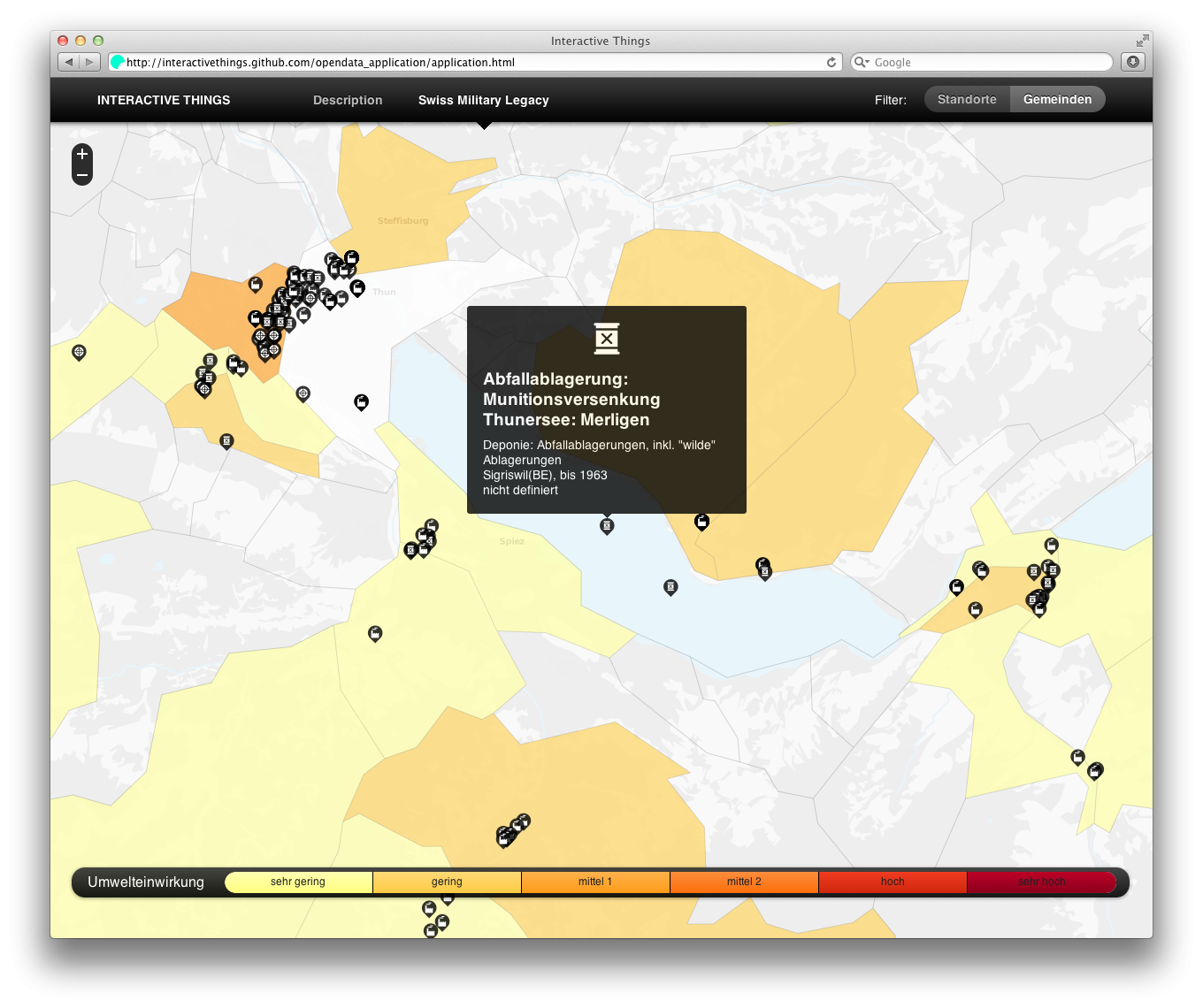Select the Swiss Military Legacy tab
This screenshot has width=1203, height=1008.
coord(484,100)
